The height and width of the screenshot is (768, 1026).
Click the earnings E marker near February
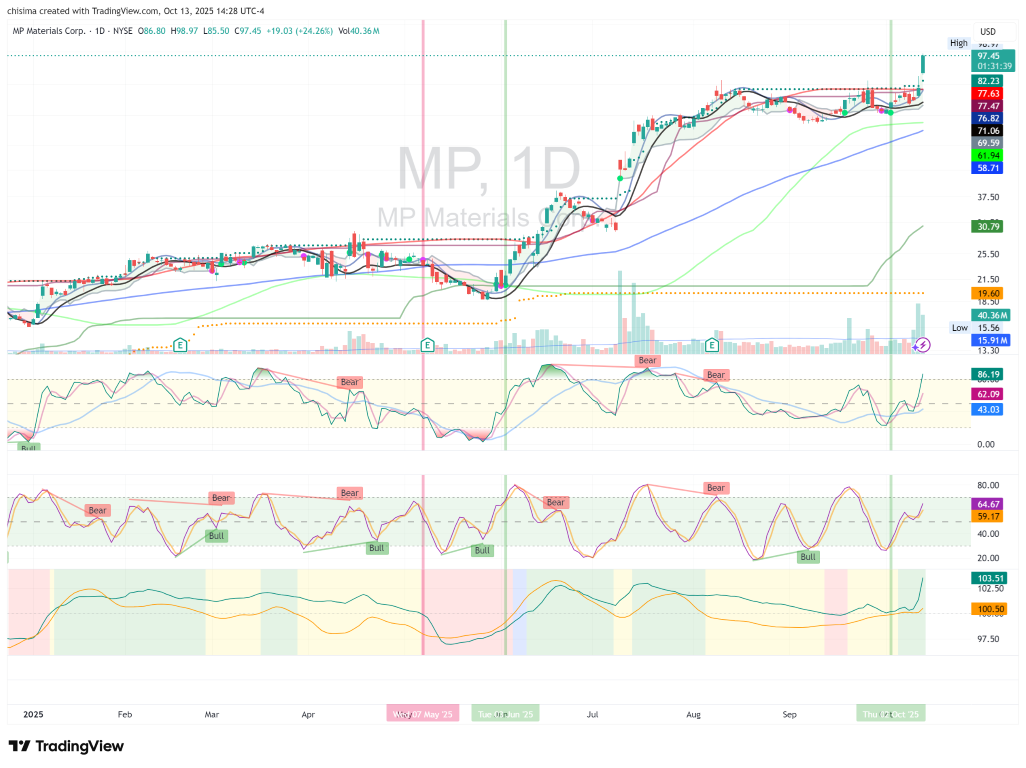pyautogui.click(x=180, y=345)
